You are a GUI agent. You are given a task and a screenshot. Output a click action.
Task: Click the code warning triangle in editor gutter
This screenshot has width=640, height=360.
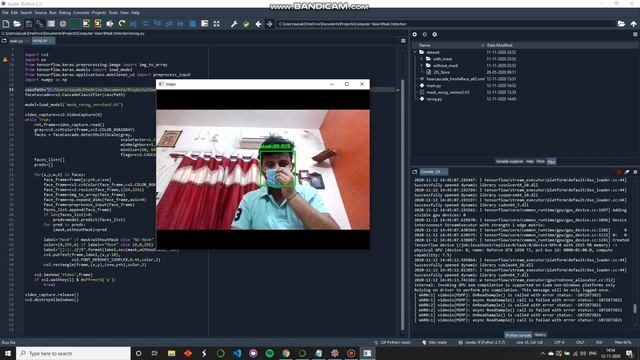5,60
